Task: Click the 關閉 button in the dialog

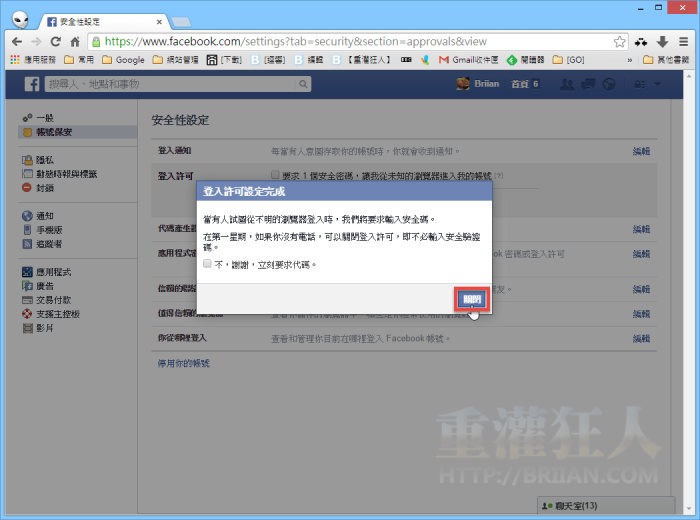Action: point(471,299)
